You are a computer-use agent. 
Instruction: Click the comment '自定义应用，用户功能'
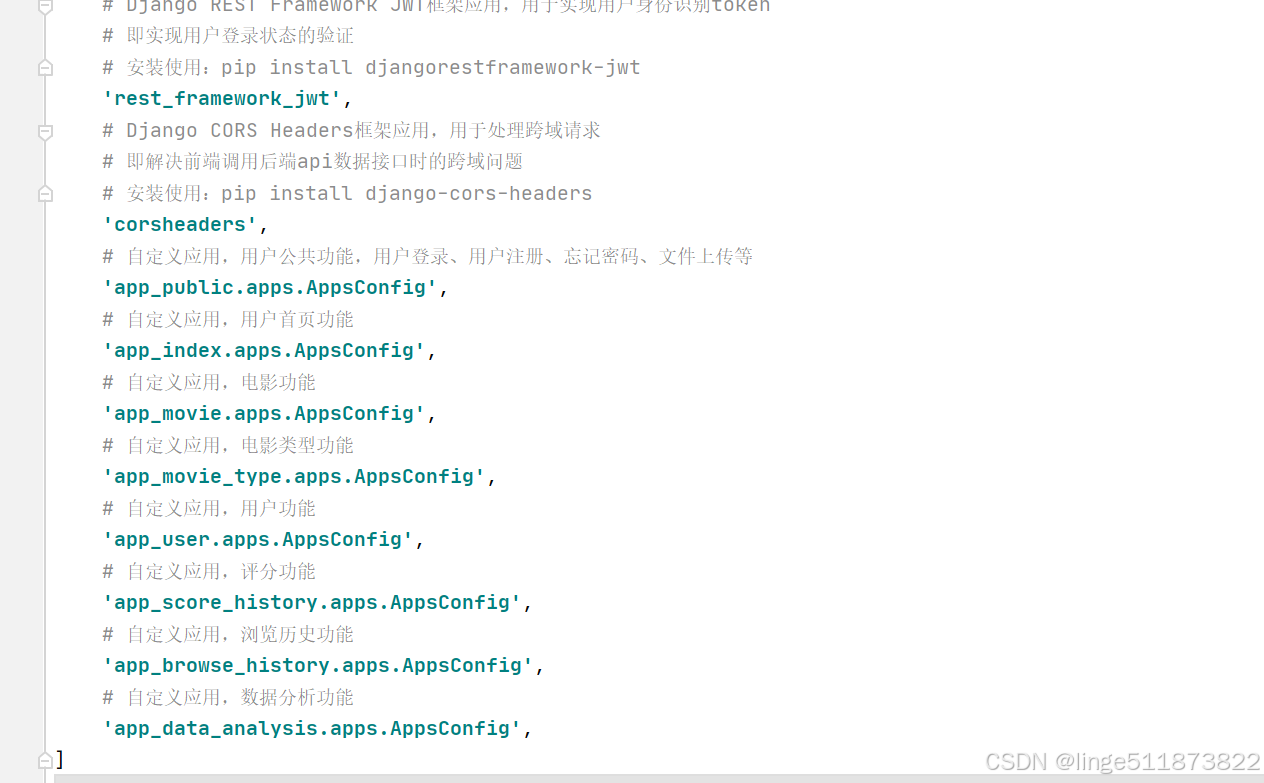tap(209, 509)
